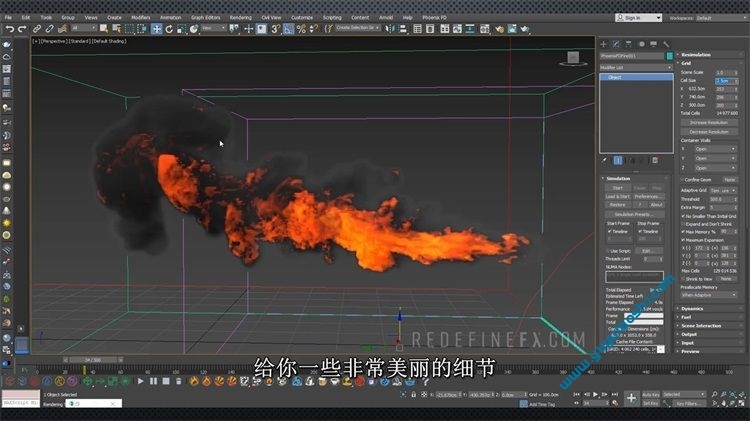The image size is (750, 421).
Task: Toggle Start Frame Timeline checkbox
Action: point(610,231)
